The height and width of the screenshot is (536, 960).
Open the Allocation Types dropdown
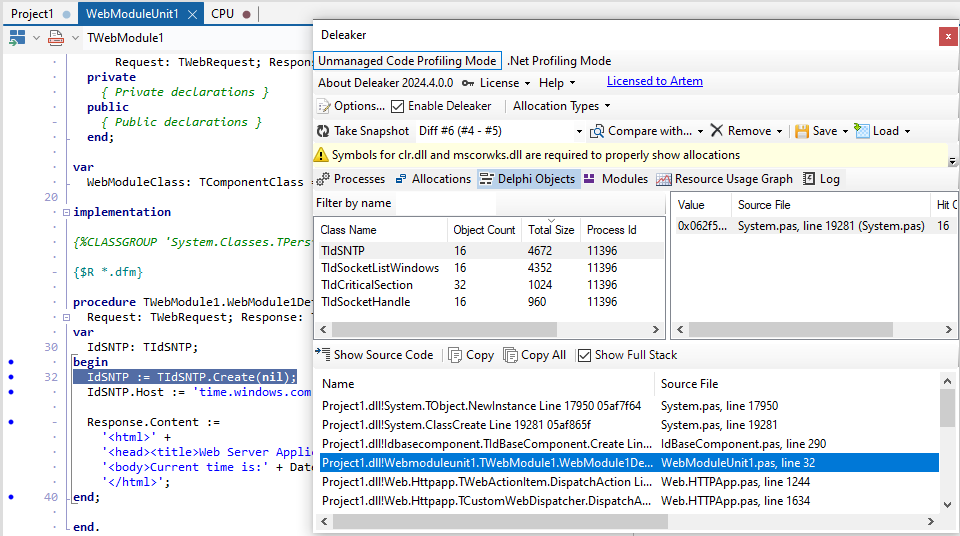click(561, 106)
